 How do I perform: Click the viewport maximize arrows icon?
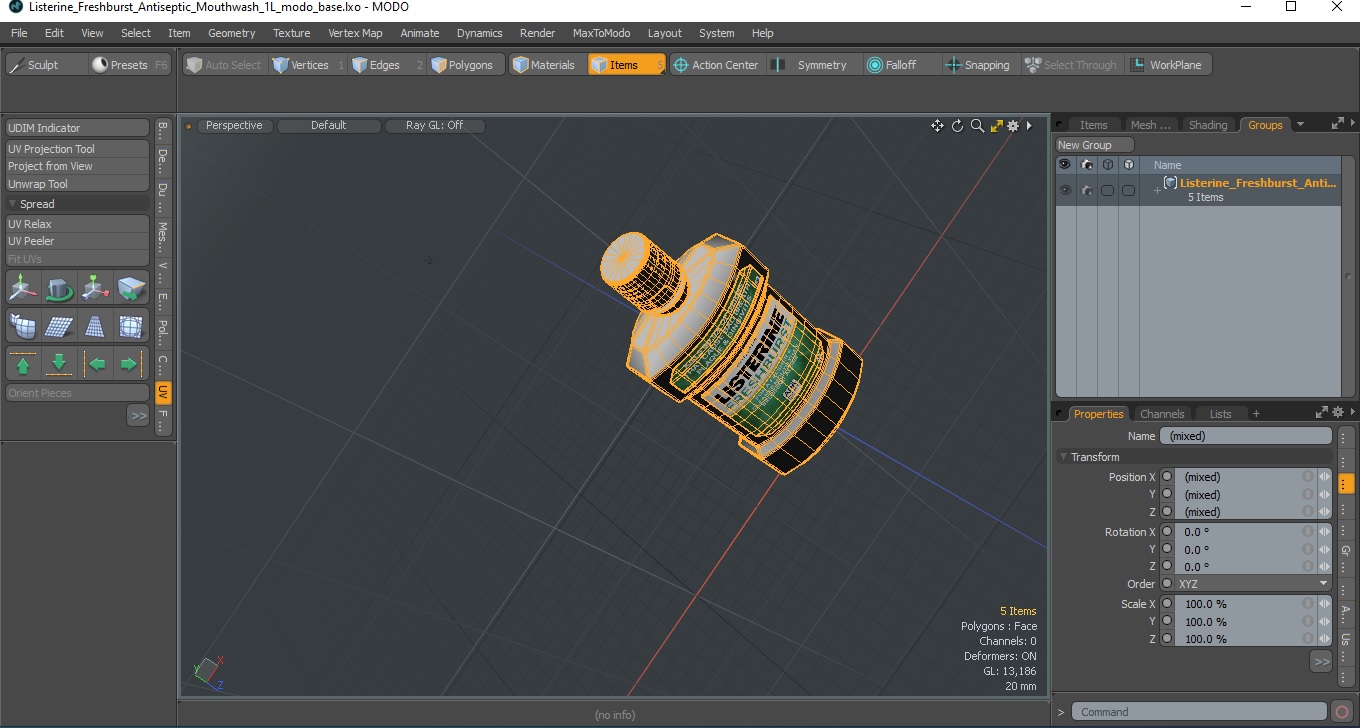click(996, 126)
